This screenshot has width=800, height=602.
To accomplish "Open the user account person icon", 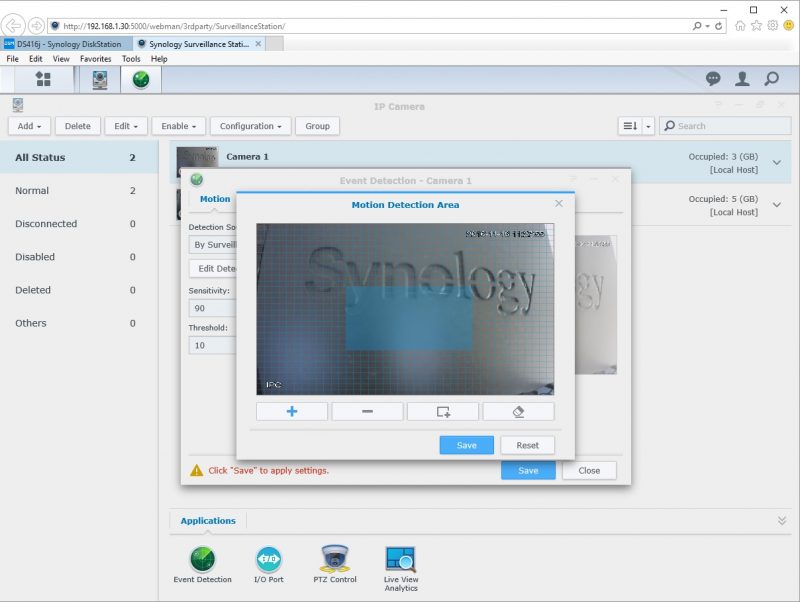I will click(742, 79).
